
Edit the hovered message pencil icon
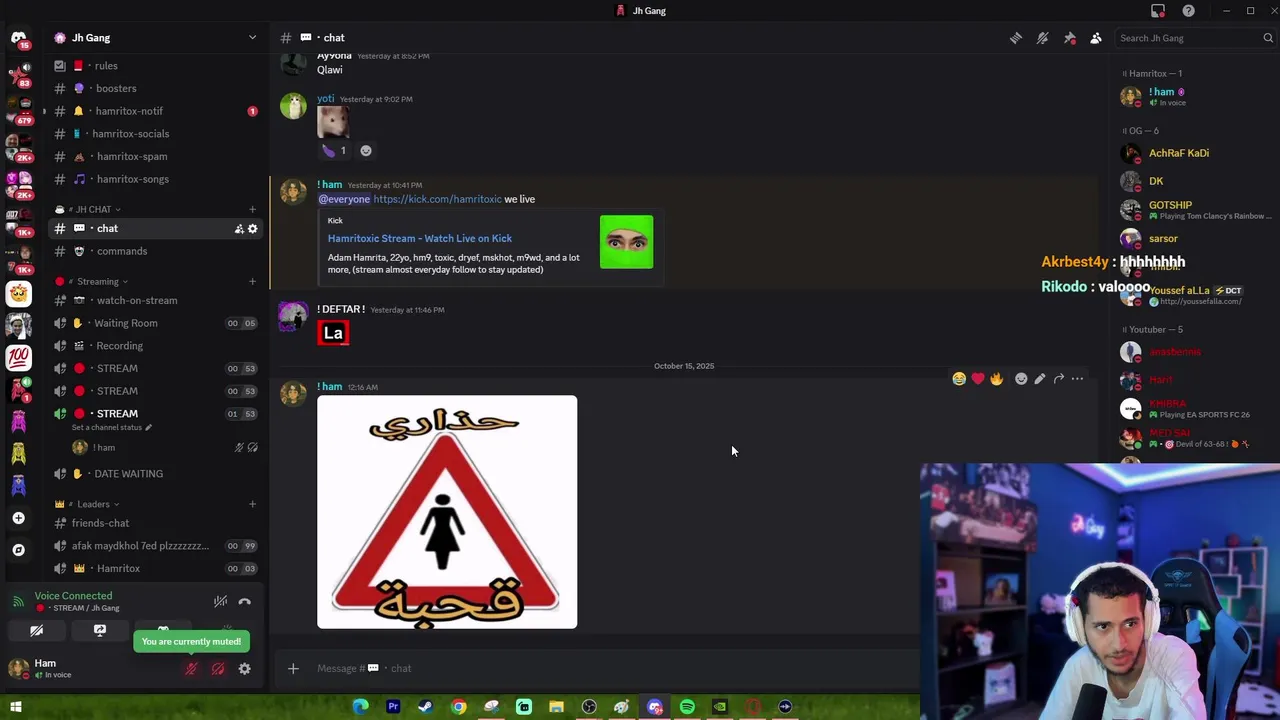tap(1040, 379)
